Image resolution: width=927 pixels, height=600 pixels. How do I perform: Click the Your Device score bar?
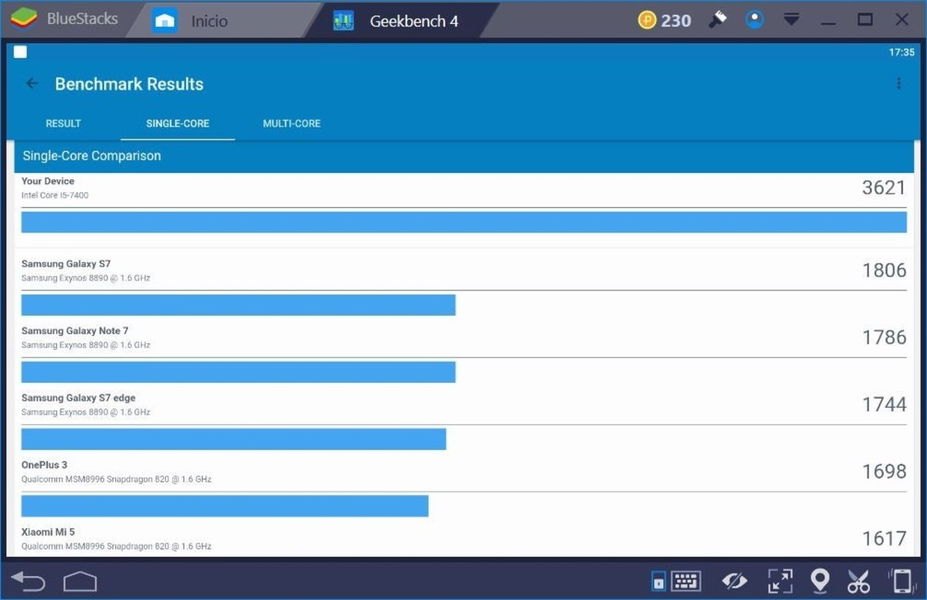pyautogui.click(x=464, y=222)
